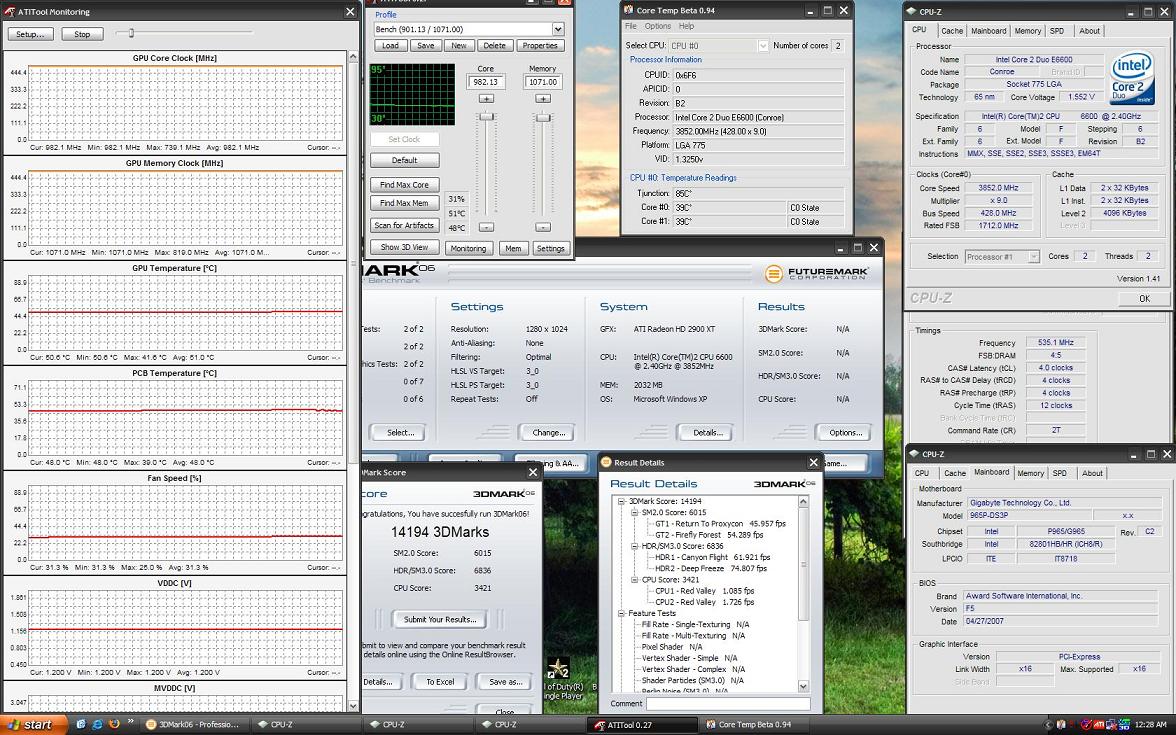Open the Help menu in Core Temp
Screen dimensions: 1176x735
(x=686, y=26)
